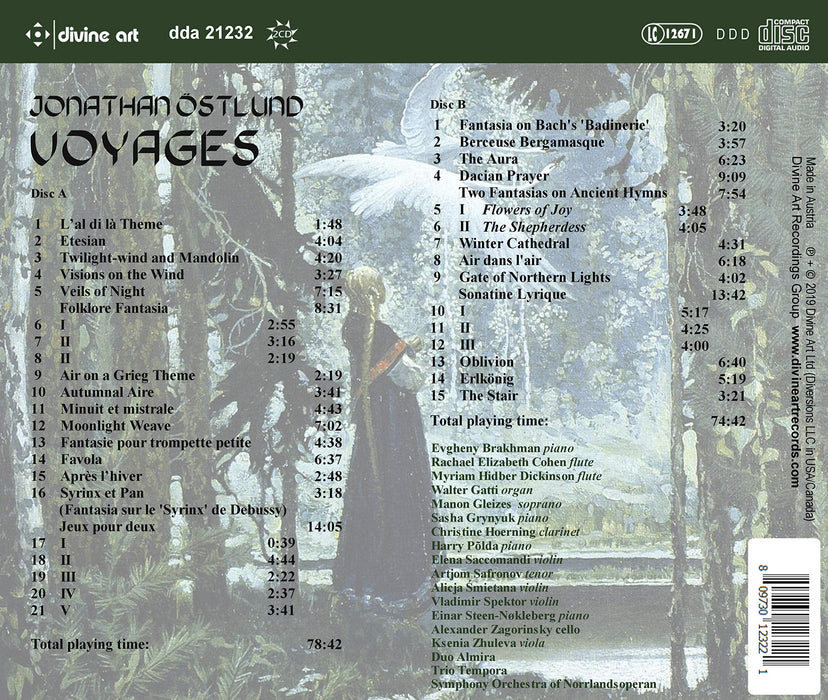Viewport: 828px width, 700px height.
Task: Click the Jonathan Östlund composer name
Action: [x=167, y=106]
